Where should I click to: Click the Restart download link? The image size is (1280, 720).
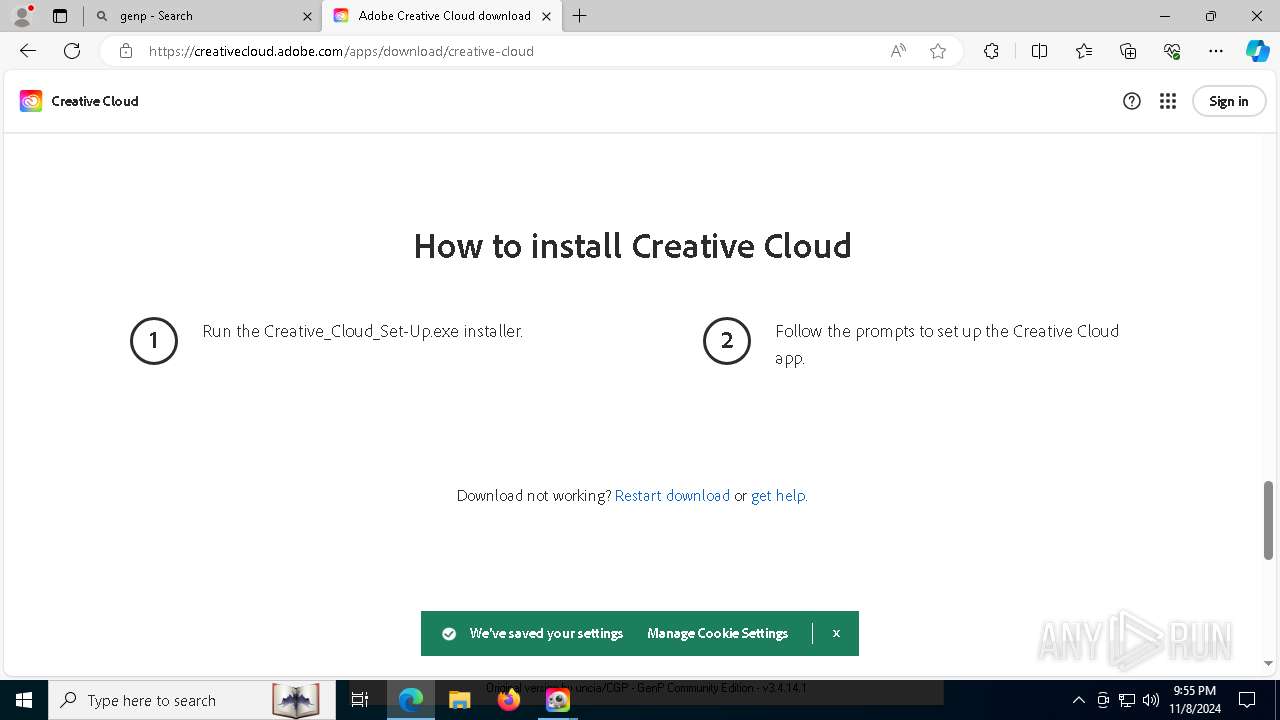point(672,496)
